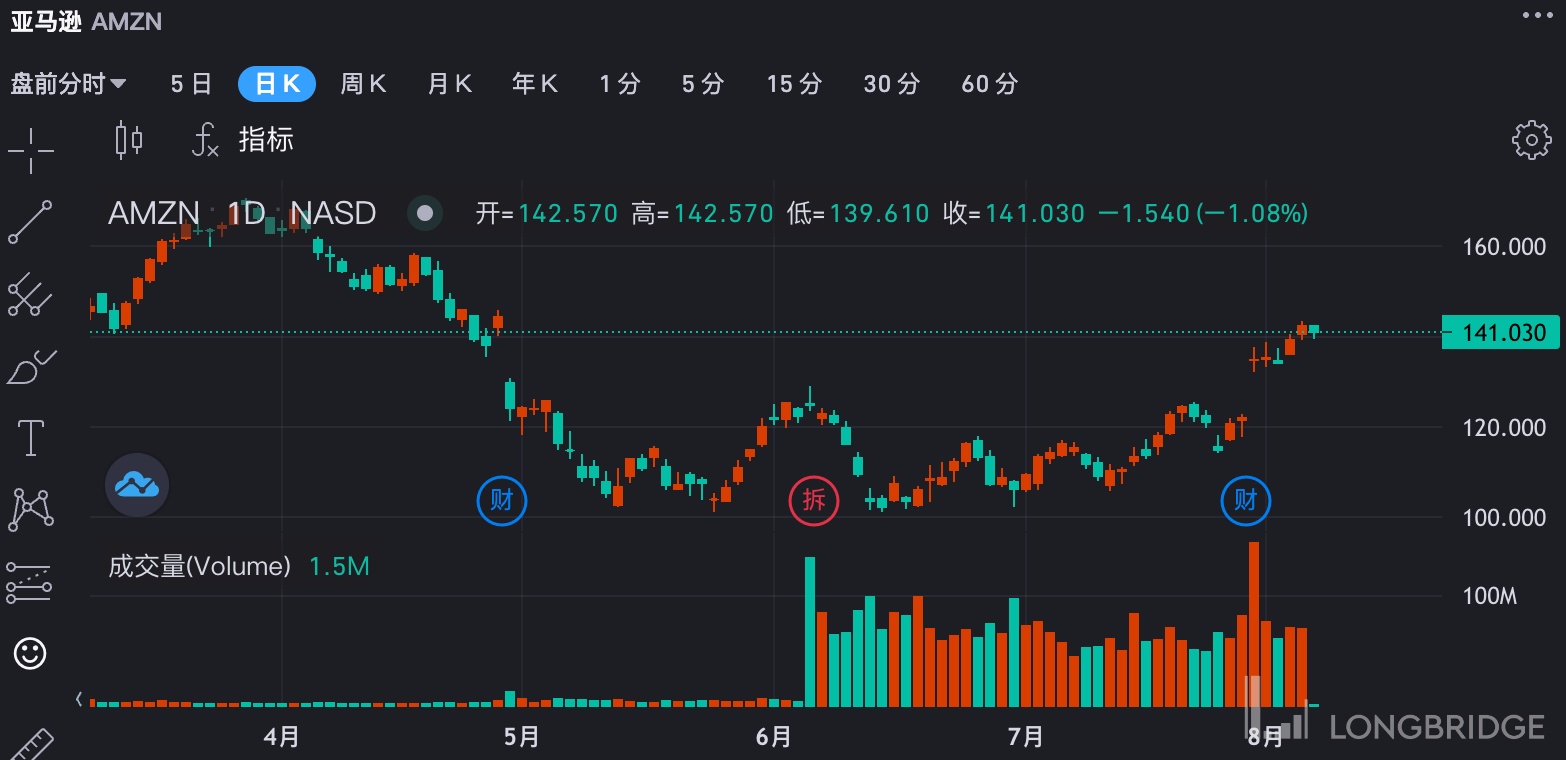
Task: Click the 160.000 price axis label
Action: pyautogui.click(x=1504, y=247)
